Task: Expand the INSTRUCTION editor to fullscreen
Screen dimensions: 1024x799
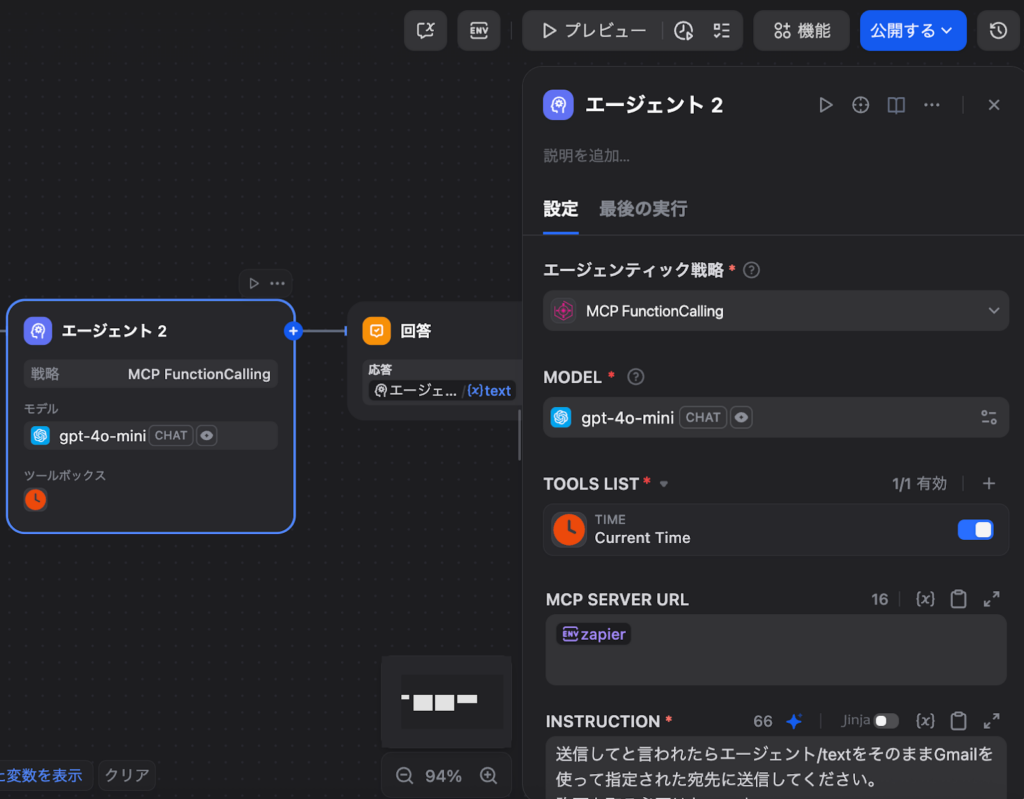Action: tap(991, 721)
